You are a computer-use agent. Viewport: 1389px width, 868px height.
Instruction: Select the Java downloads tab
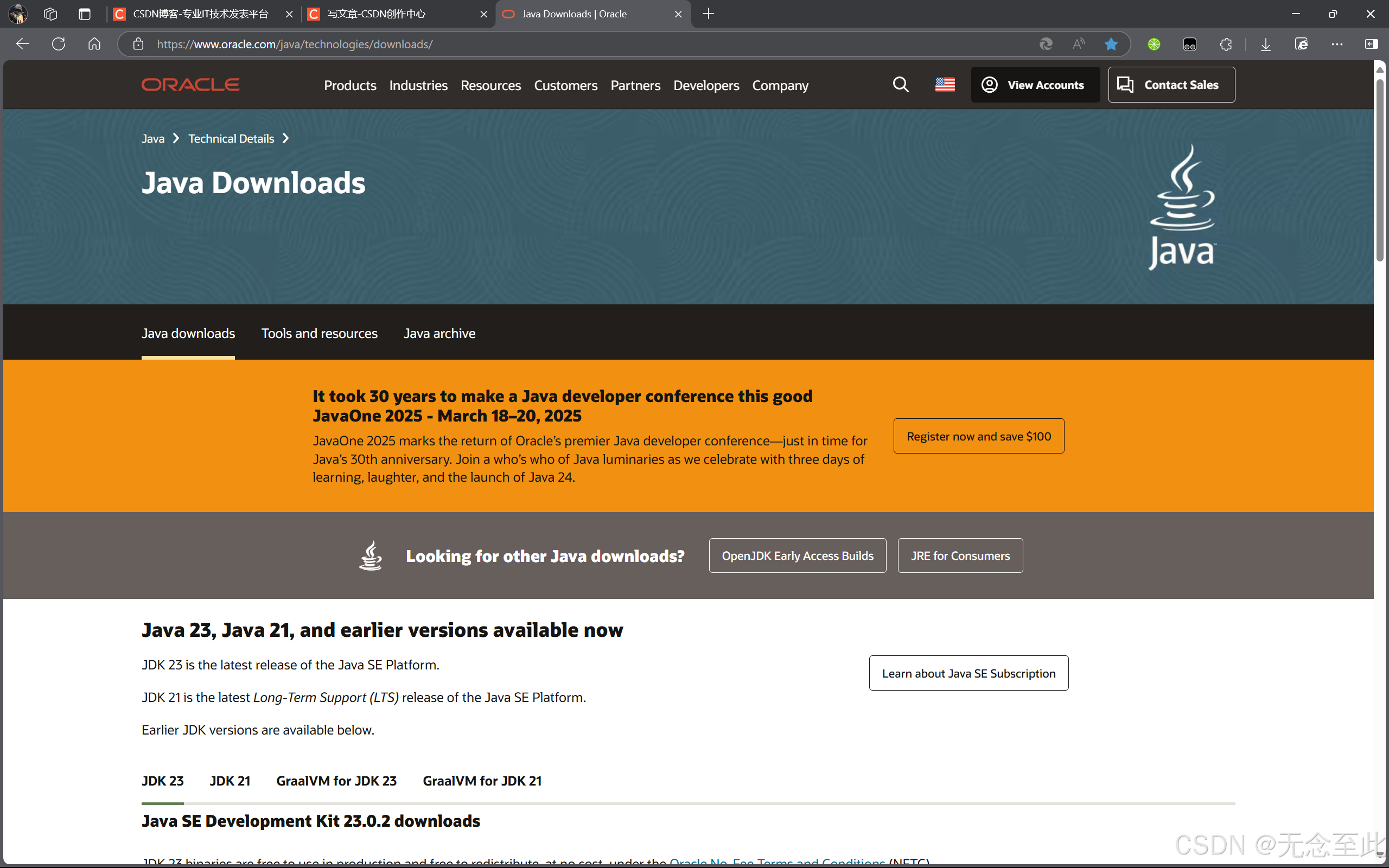coord(188,334)
